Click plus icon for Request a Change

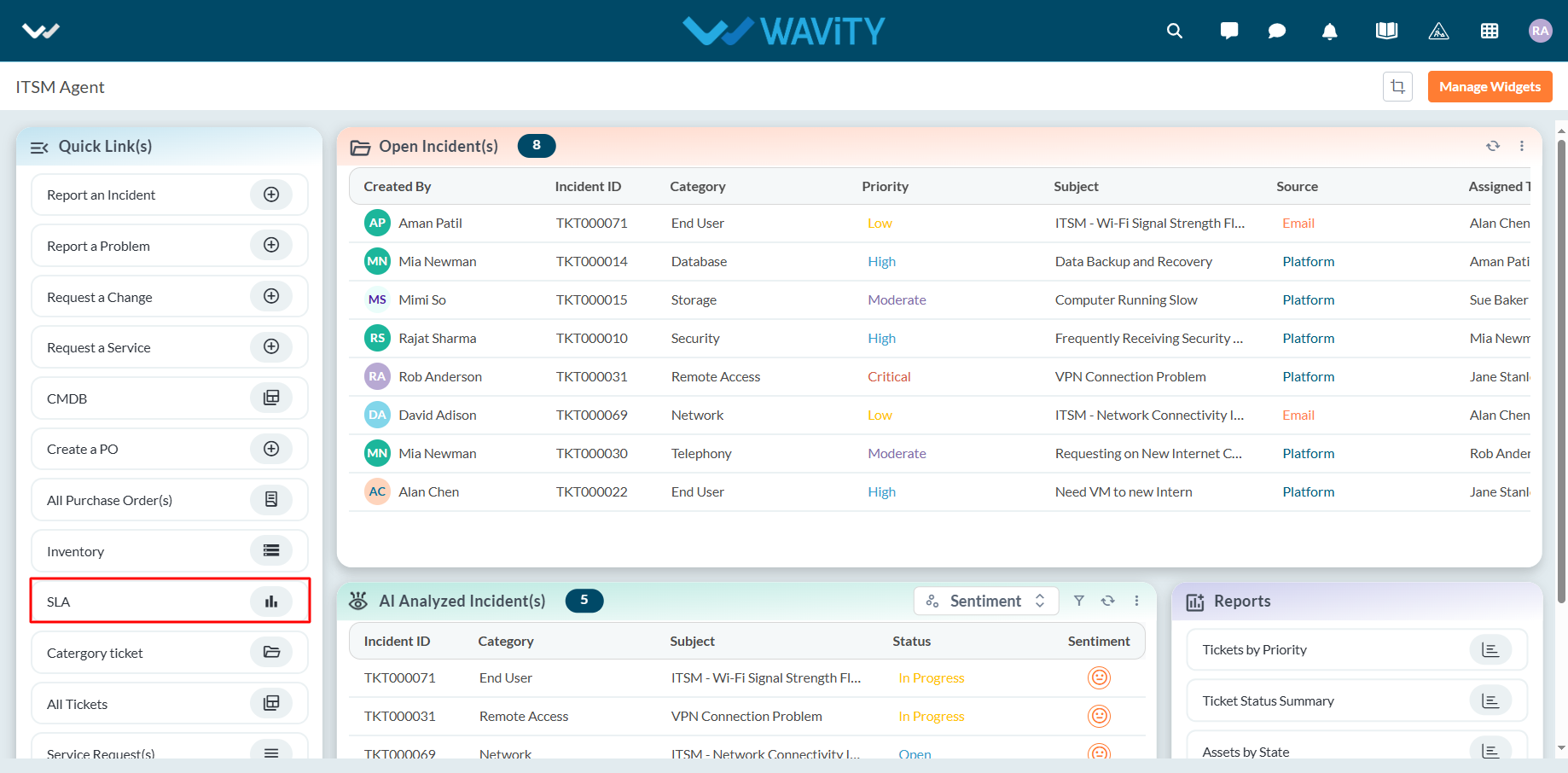271,296
